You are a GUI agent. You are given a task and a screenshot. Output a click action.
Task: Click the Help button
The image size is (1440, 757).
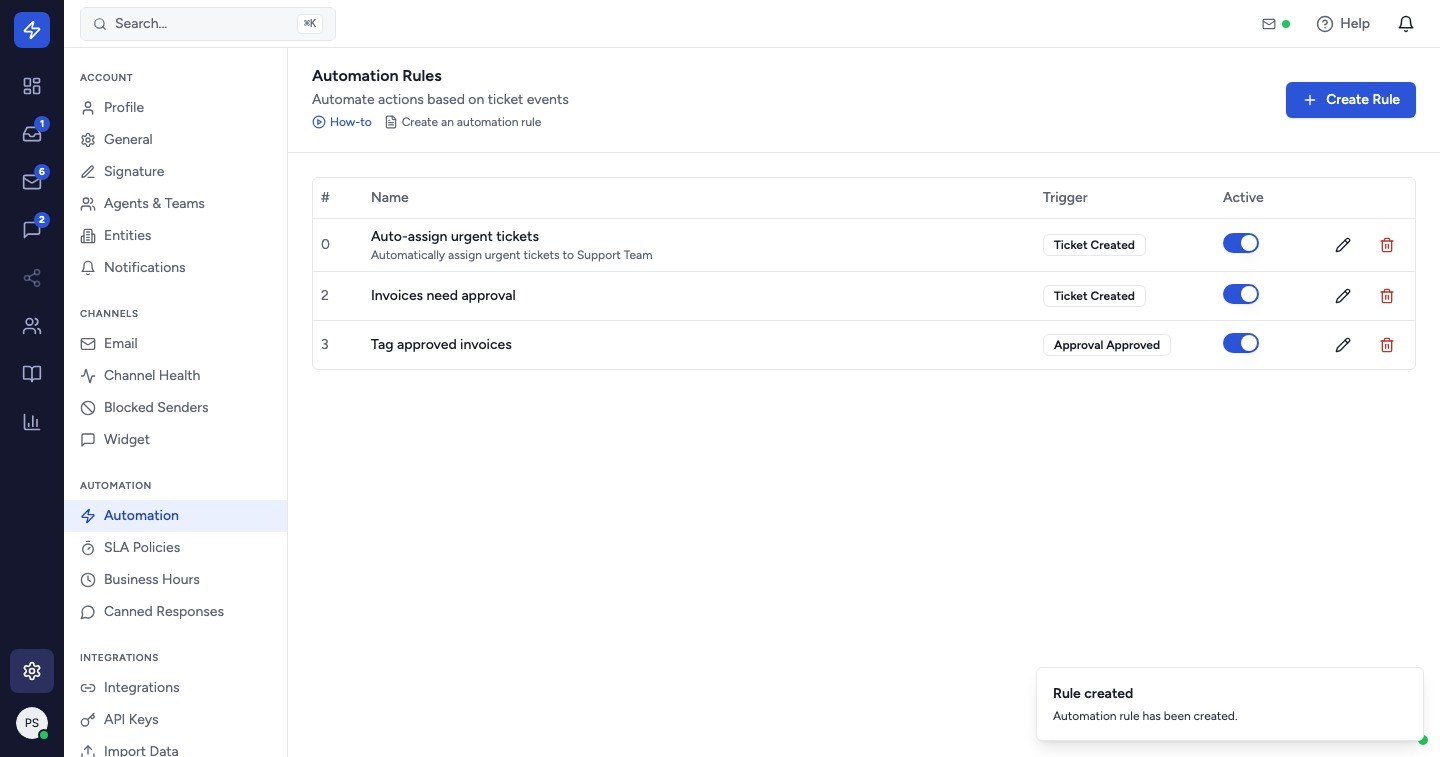click(1343, 24)
